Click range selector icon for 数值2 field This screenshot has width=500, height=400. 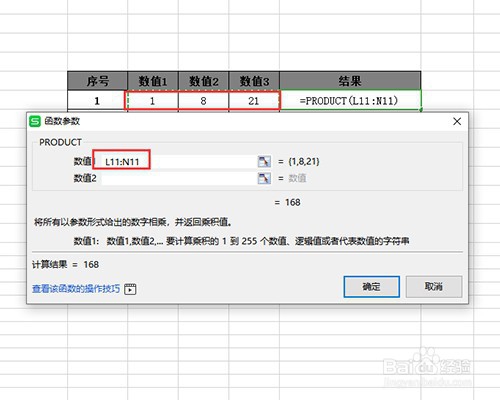coord(264,178)
